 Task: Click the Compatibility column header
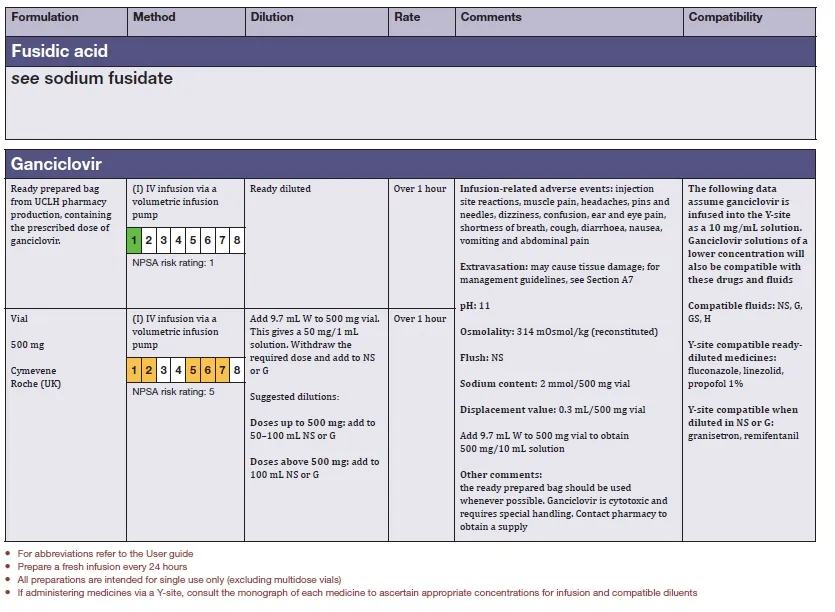[x=725, y=17]
